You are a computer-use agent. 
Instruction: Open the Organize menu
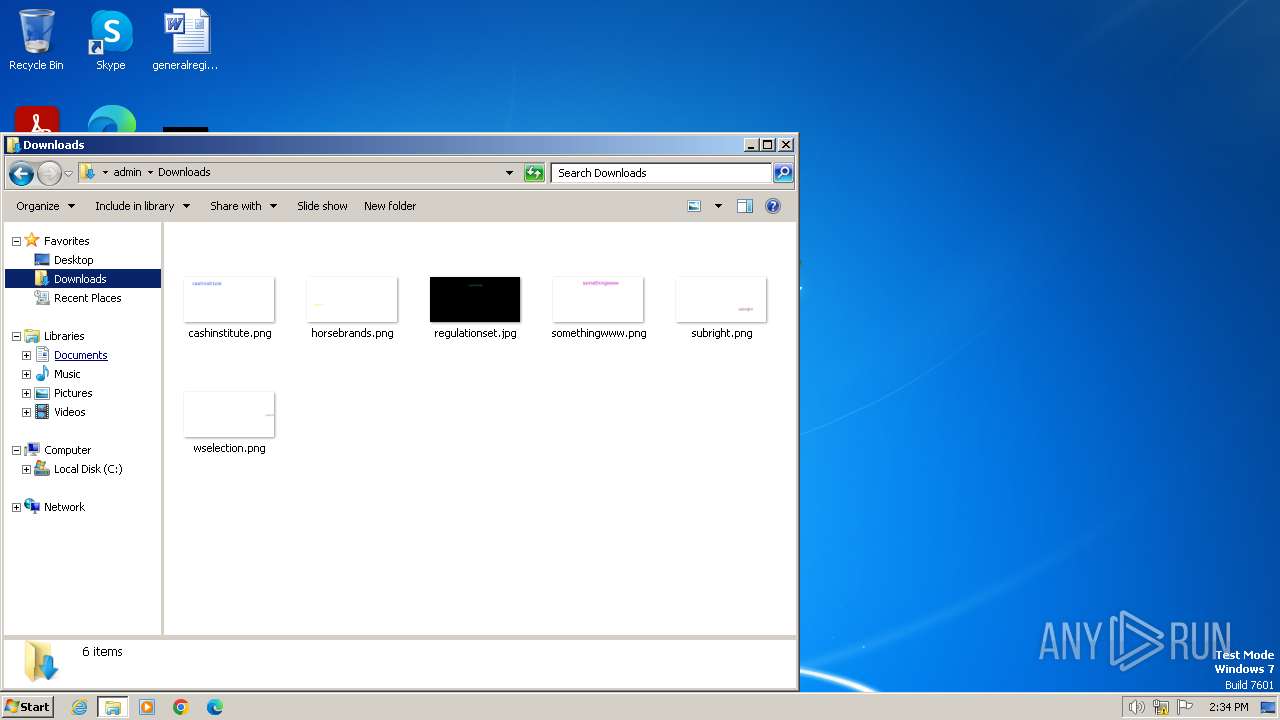click(x=45, y=206)
